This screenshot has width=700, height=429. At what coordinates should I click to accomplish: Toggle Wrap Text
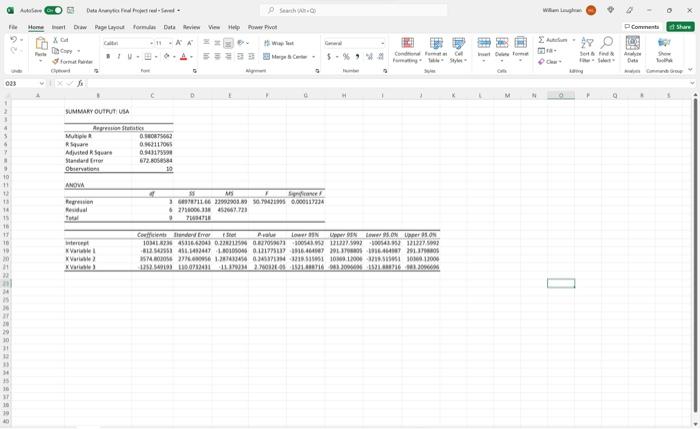pos(279,43)
